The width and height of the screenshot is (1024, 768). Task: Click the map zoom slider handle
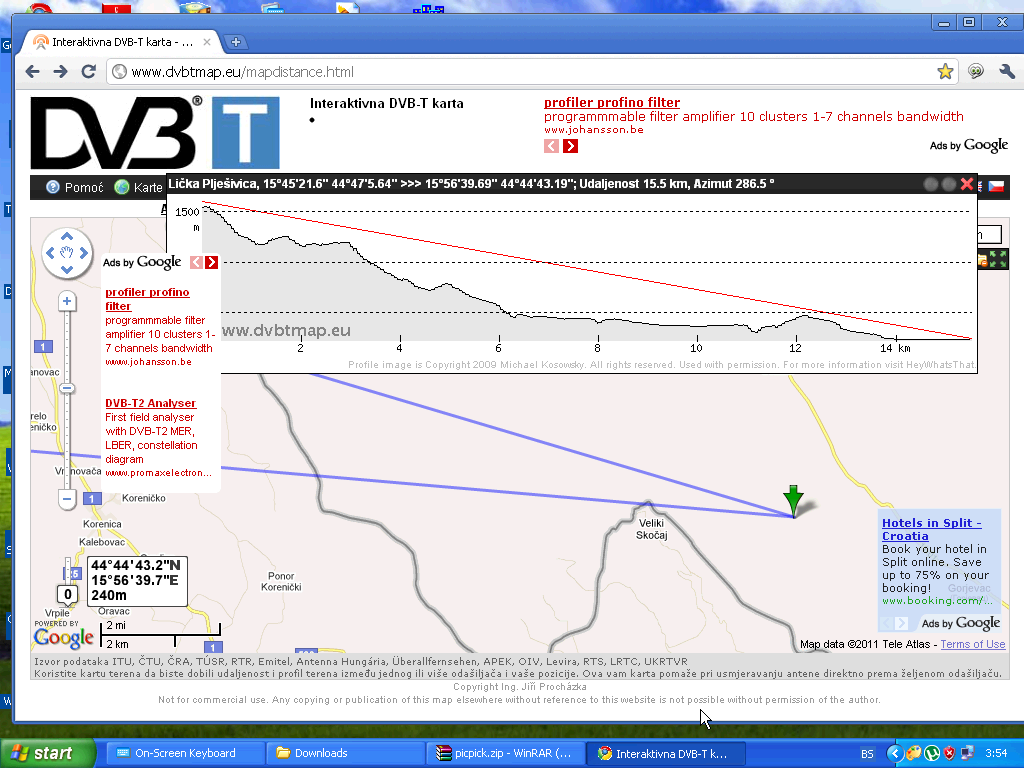(x=67, y=388)
